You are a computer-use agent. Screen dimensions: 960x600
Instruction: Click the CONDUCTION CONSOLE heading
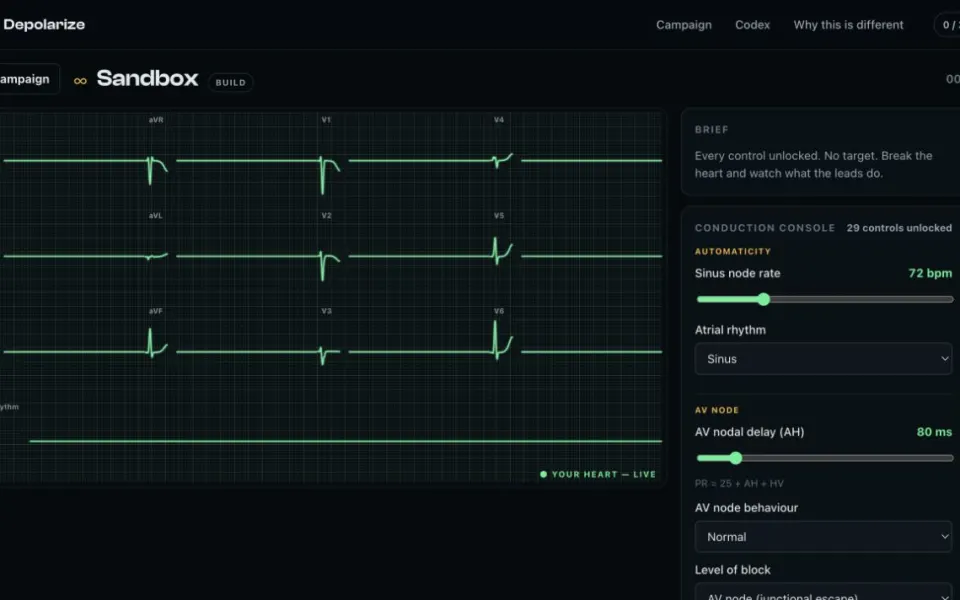(765, 228)
